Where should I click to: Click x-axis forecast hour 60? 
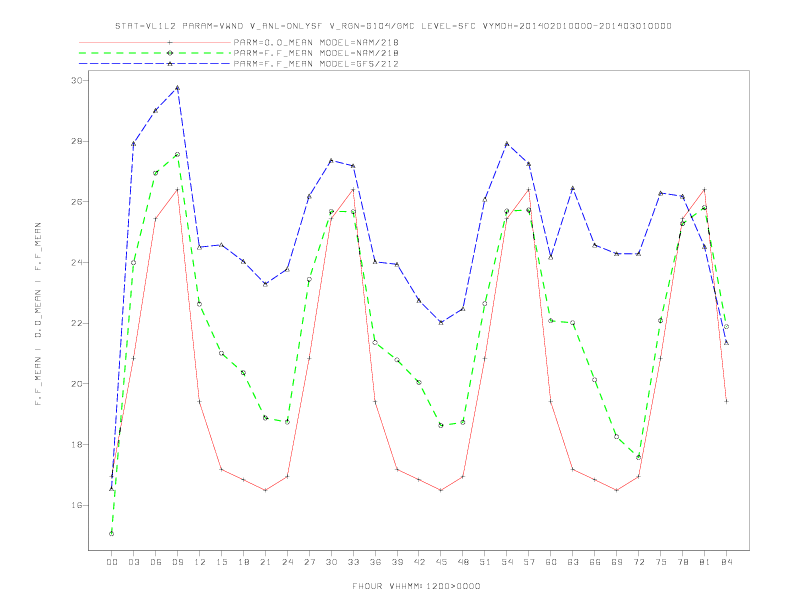pos(551,562)
